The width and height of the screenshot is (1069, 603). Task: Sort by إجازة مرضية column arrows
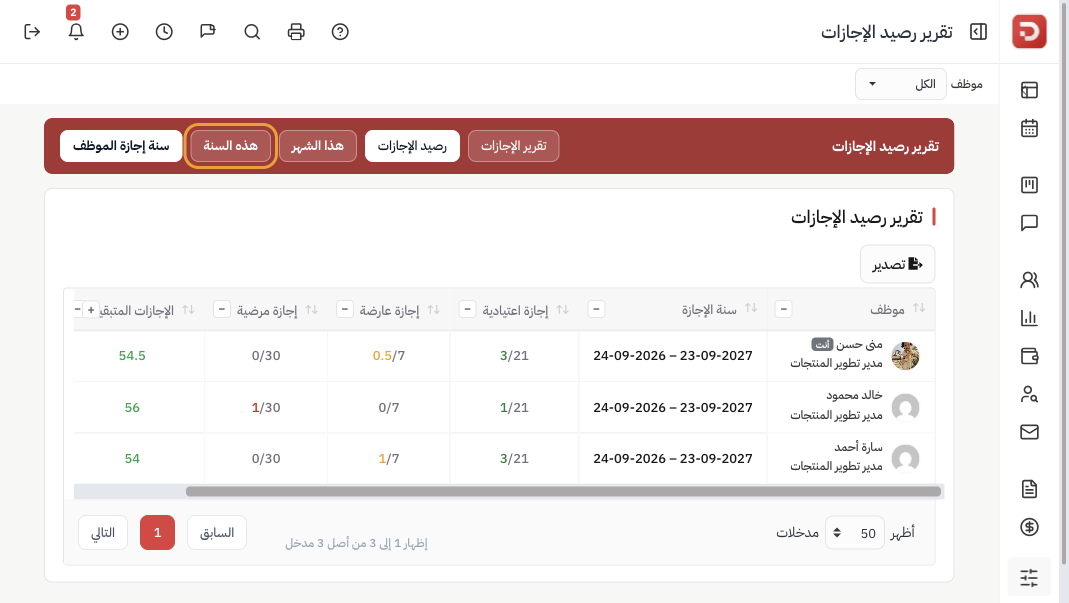click(312, 310)
